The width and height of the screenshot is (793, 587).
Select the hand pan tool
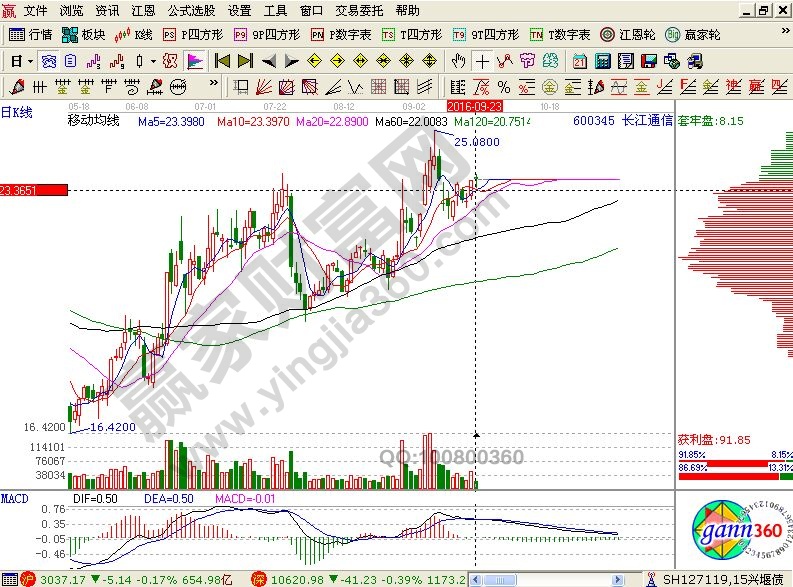click(458, 60)
